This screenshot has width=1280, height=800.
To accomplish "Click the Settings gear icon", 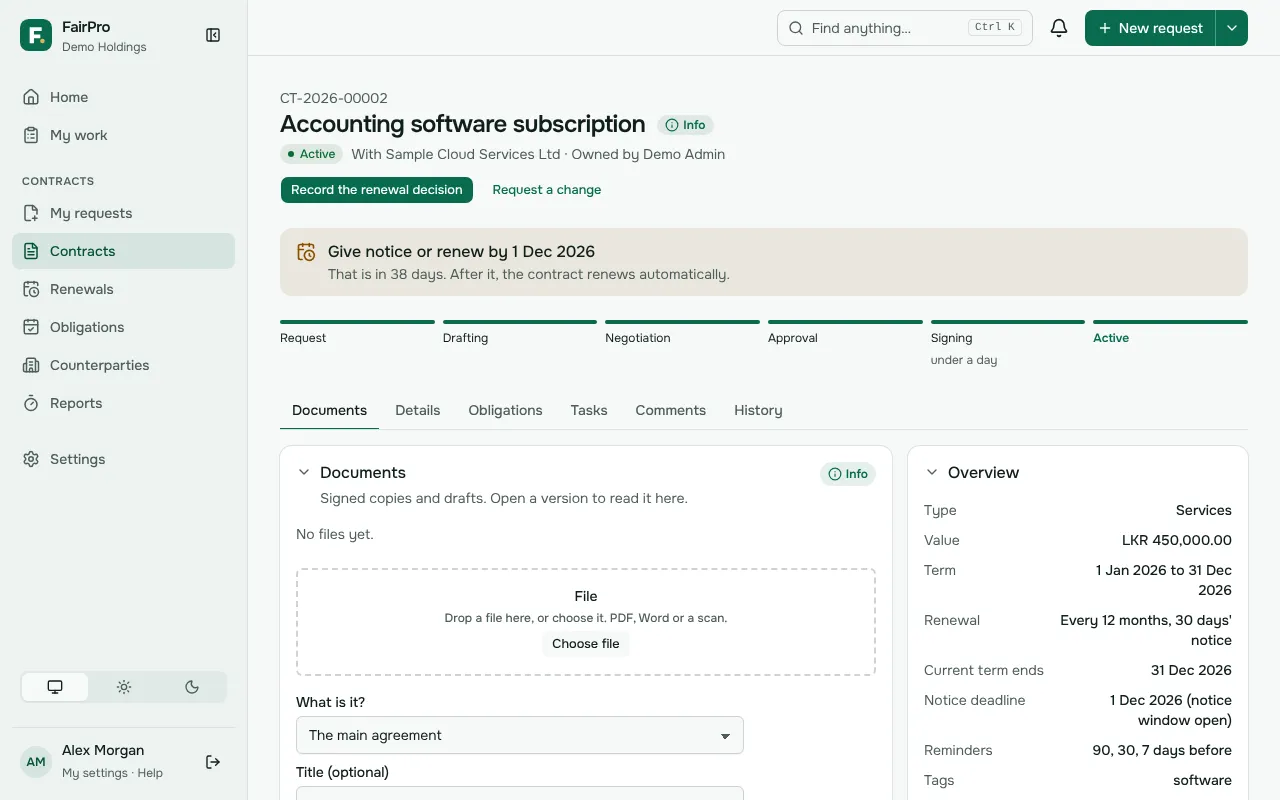I will point(31,459).
